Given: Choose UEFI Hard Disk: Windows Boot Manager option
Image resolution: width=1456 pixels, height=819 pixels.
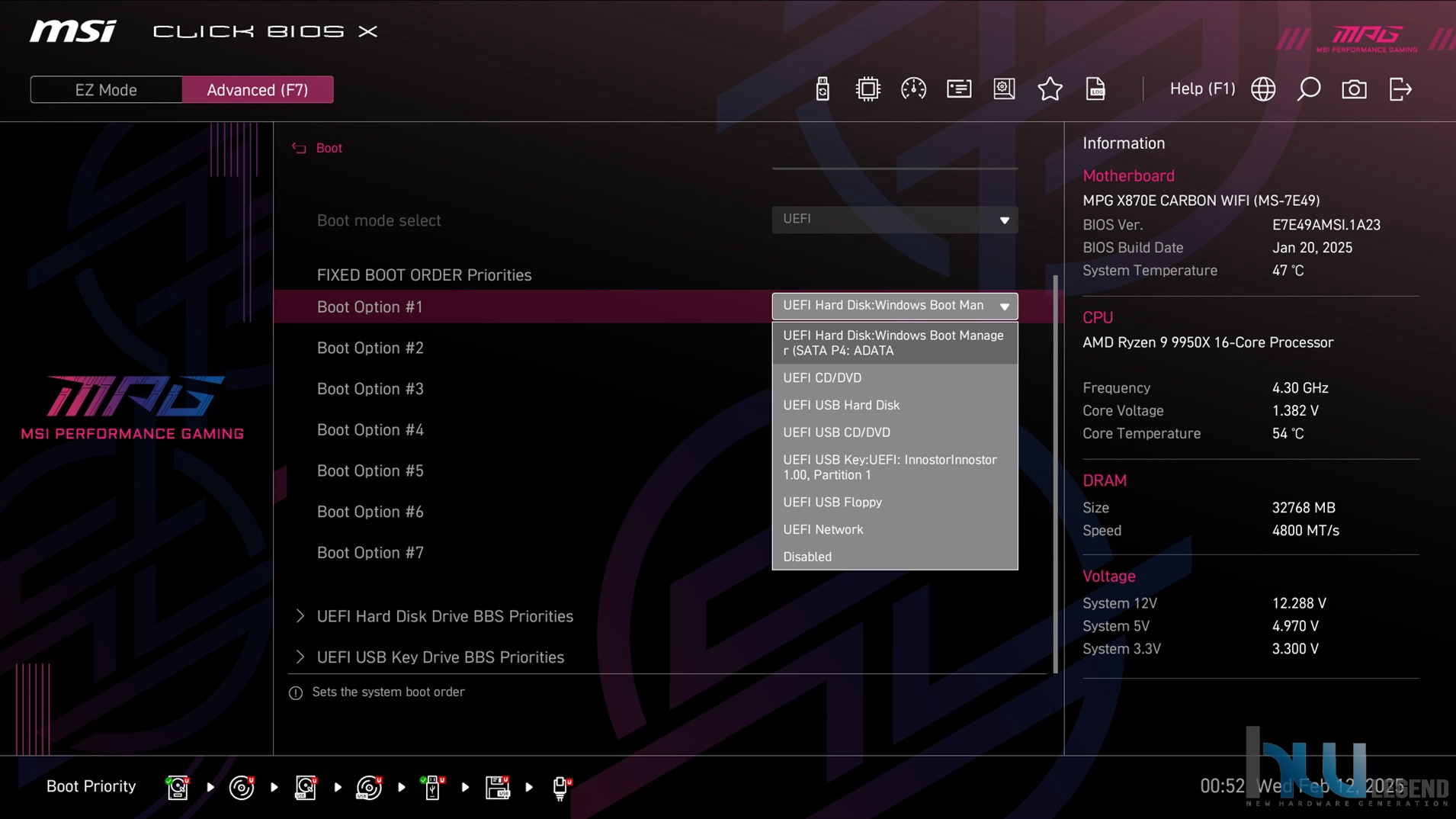Looking at the screenshot, I should (x=894, y=343).
